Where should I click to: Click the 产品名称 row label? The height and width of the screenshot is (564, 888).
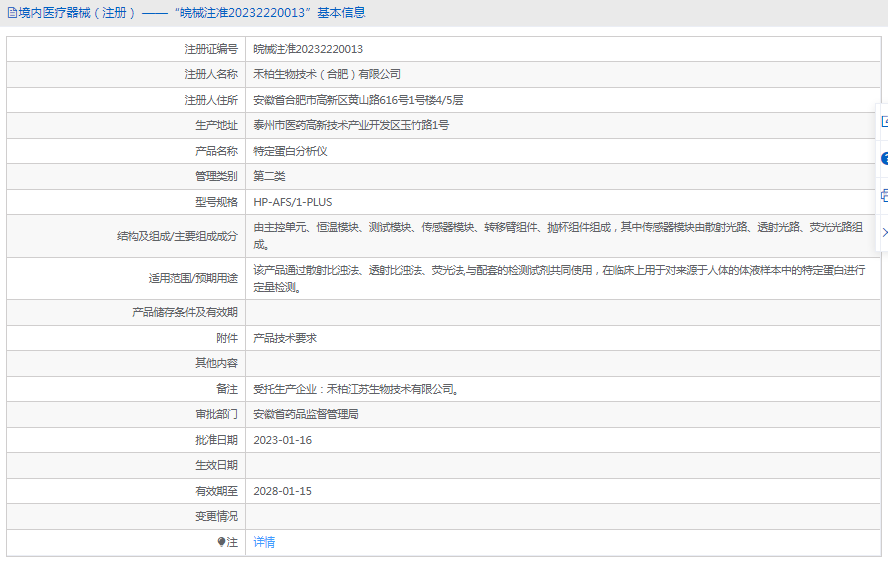(216, 151)
